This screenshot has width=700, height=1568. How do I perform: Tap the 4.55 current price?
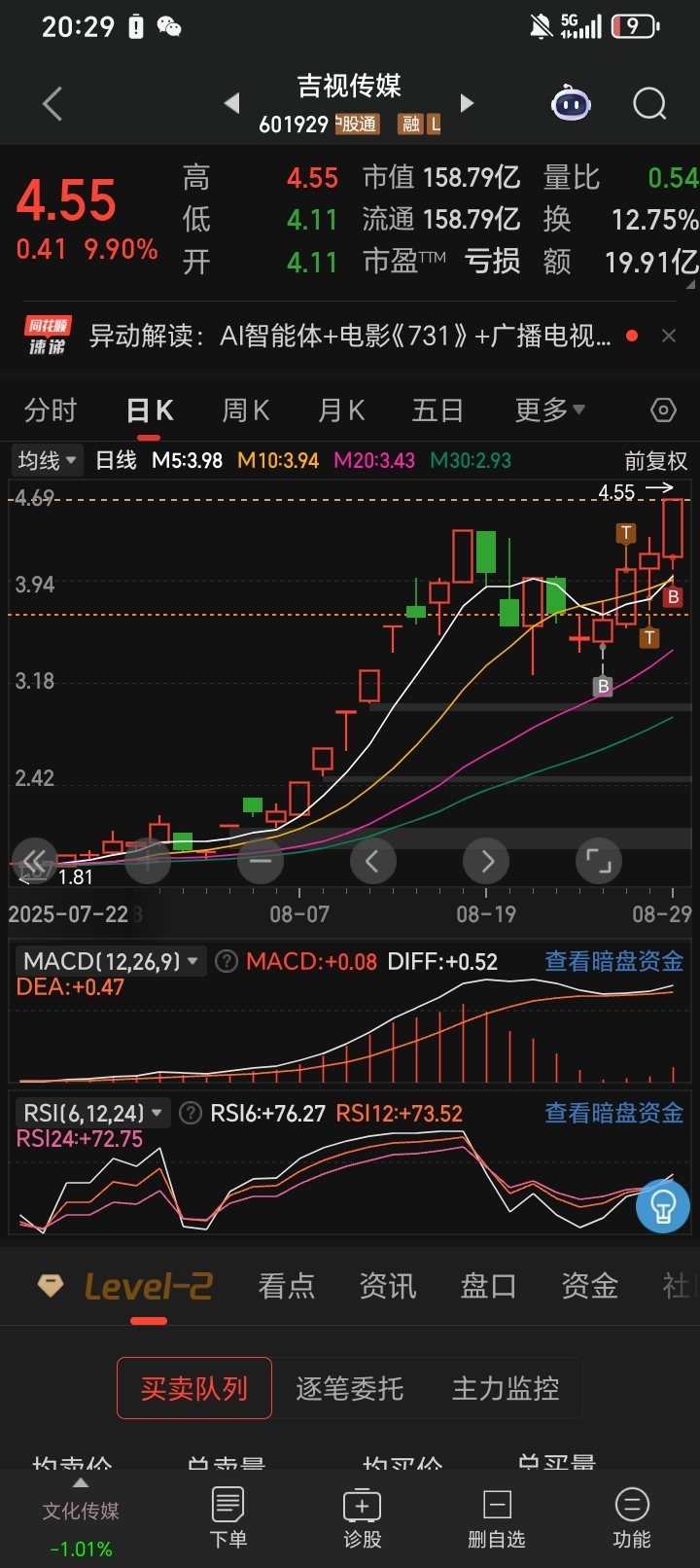click(x=66, y=200)
